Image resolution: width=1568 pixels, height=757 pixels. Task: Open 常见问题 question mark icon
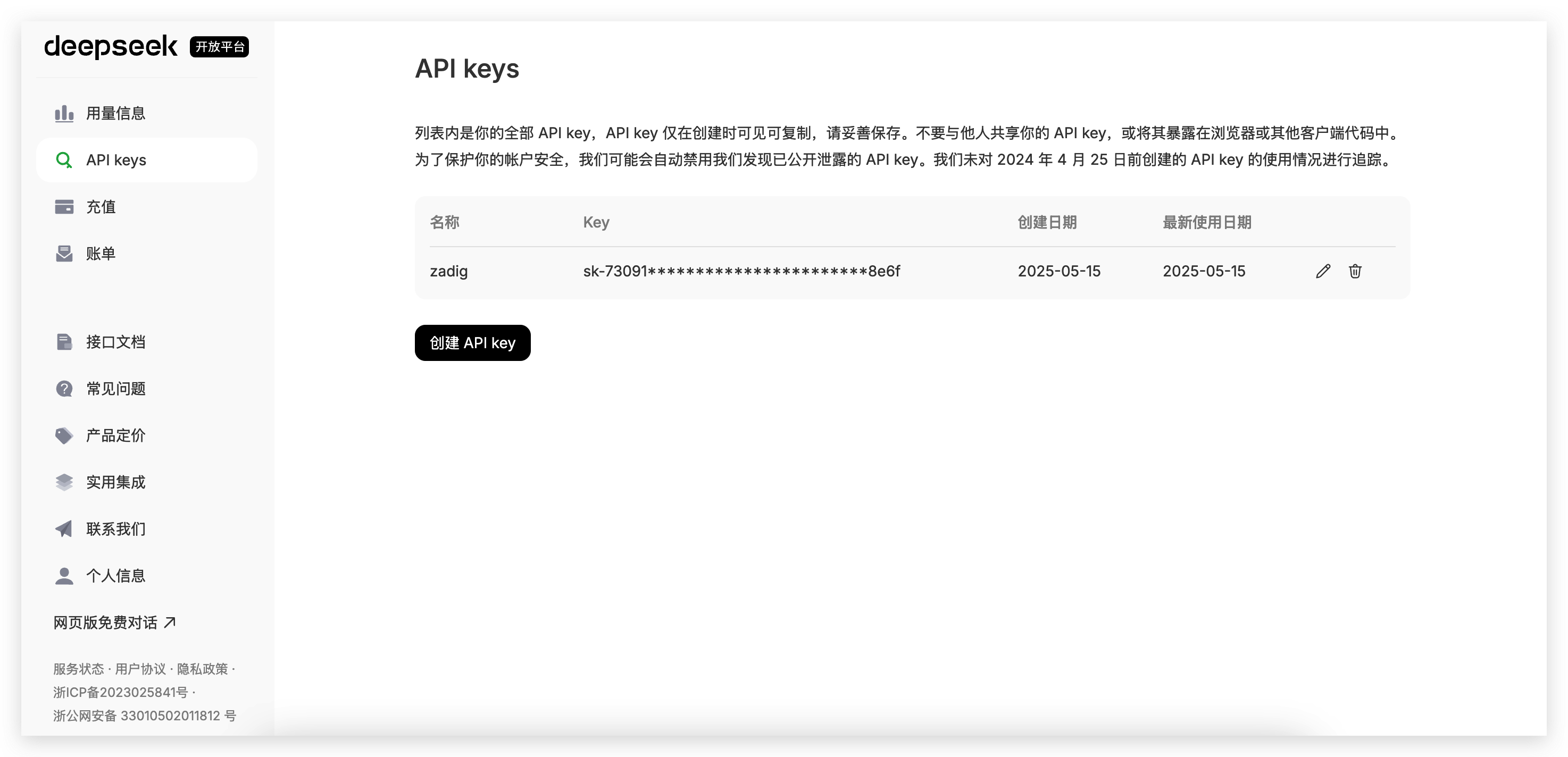click(x=64, y=388)
